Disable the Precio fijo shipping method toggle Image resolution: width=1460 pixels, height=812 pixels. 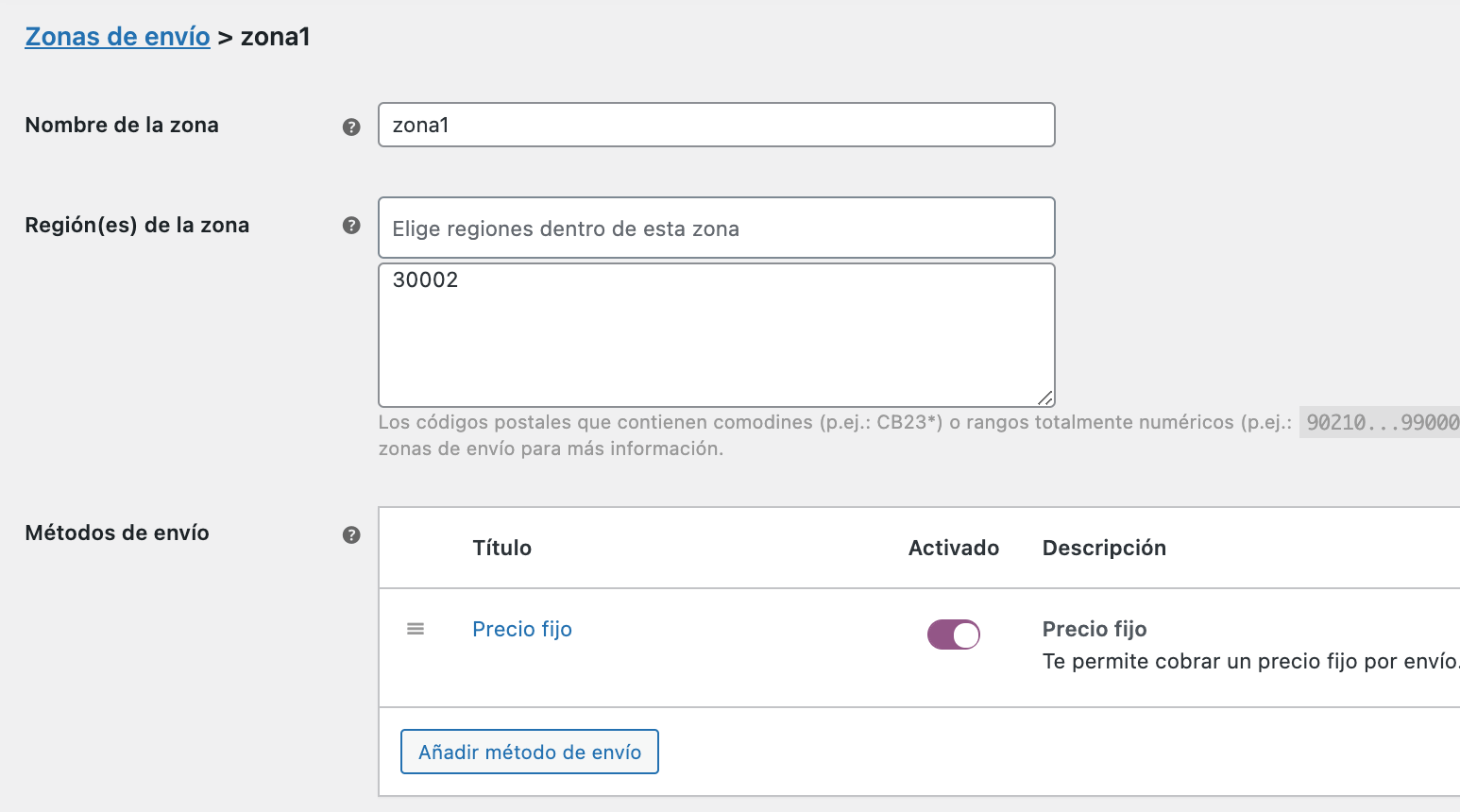tap(954, 634)
